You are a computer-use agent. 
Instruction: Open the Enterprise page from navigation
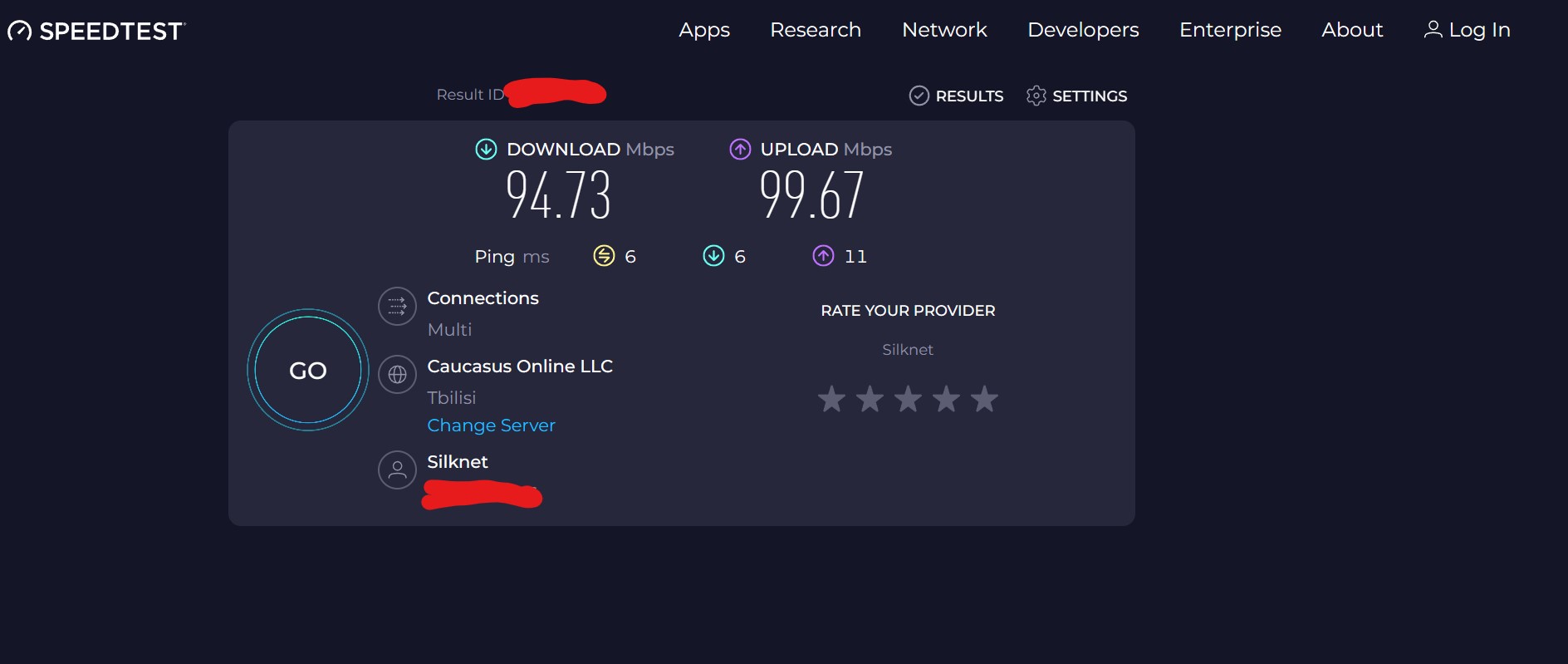click(x=1231, y=30)
